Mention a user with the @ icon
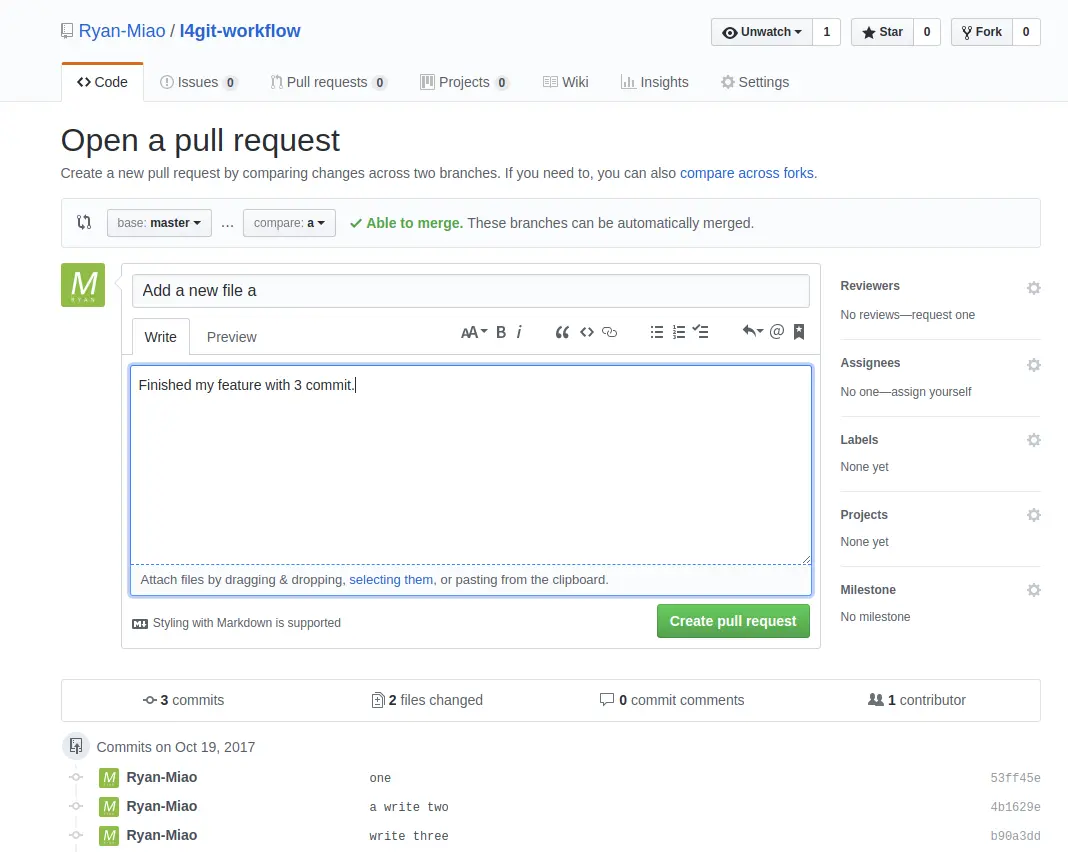Screen dimensions: 1068x852 click(x=776, y=331)
